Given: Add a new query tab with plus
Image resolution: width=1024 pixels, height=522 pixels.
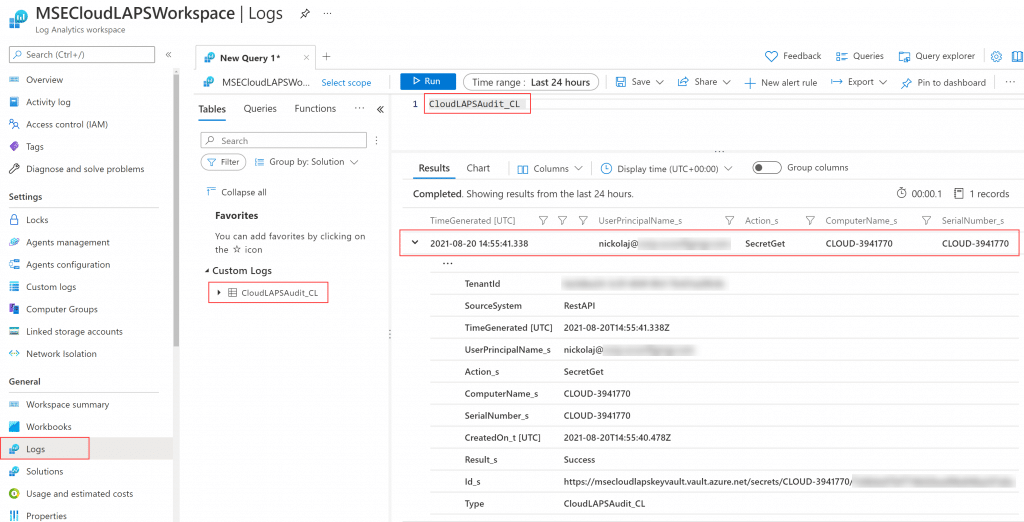Looking at the screenshot, I should [x=327, y=57].
